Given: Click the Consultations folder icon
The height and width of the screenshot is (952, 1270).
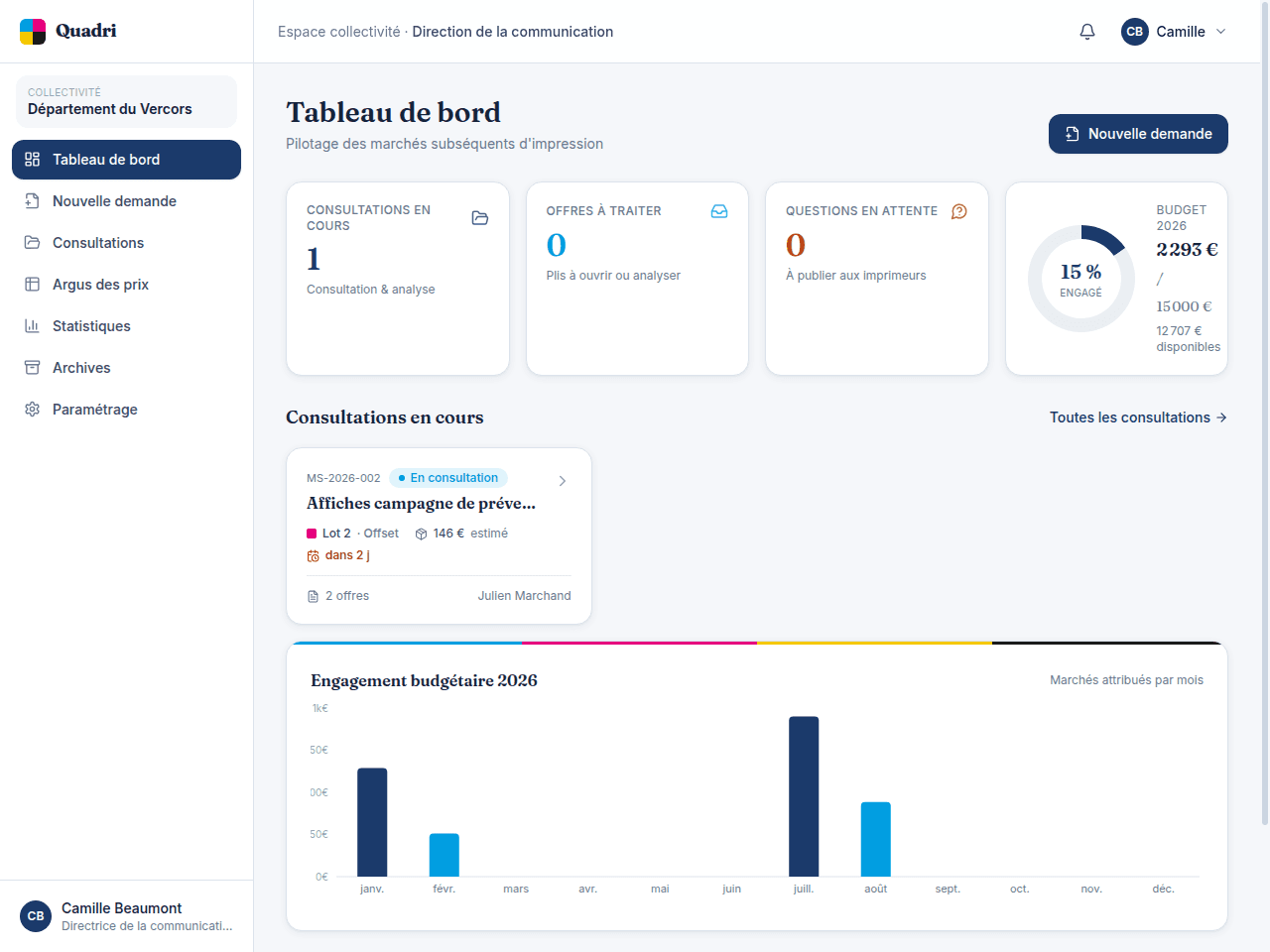Looking at the screenshot, I should [33, 243].
